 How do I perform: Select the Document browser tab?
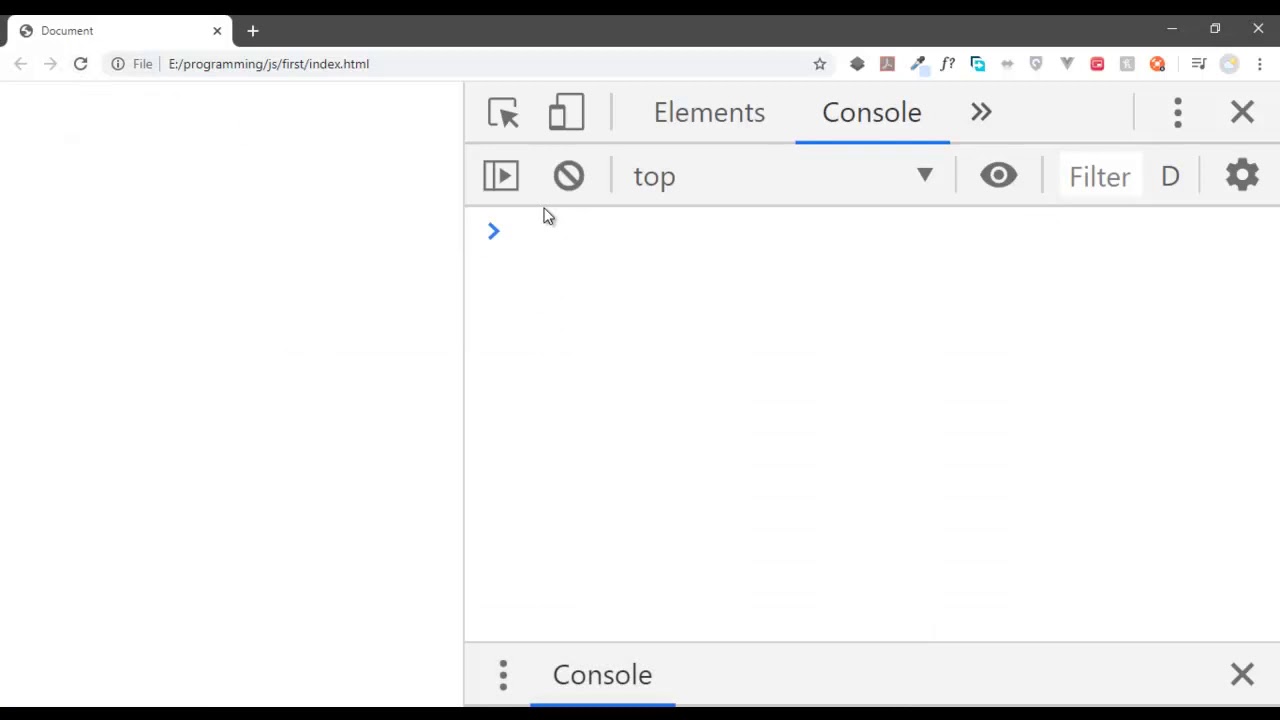point(118,31)
